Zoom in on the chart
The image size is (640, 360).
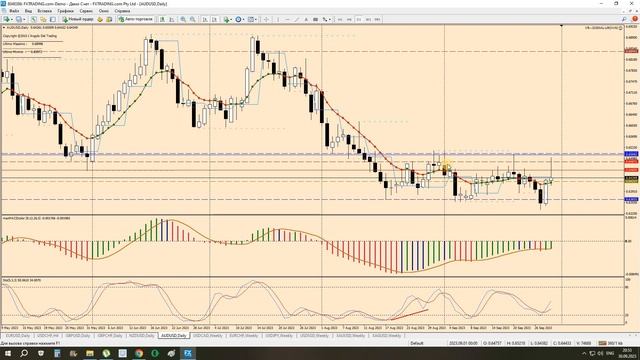pos(183,19)
